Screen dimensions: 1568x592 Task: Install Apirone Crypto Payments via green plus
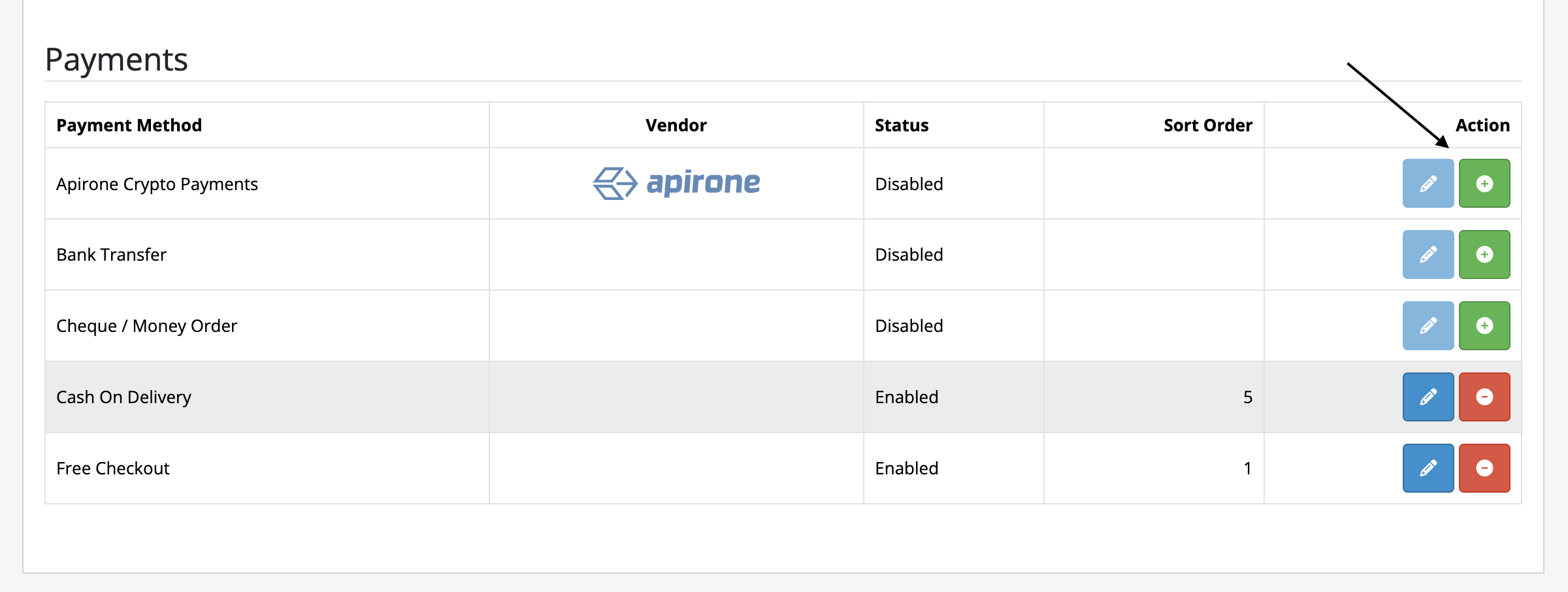(x=1484, y=184)
